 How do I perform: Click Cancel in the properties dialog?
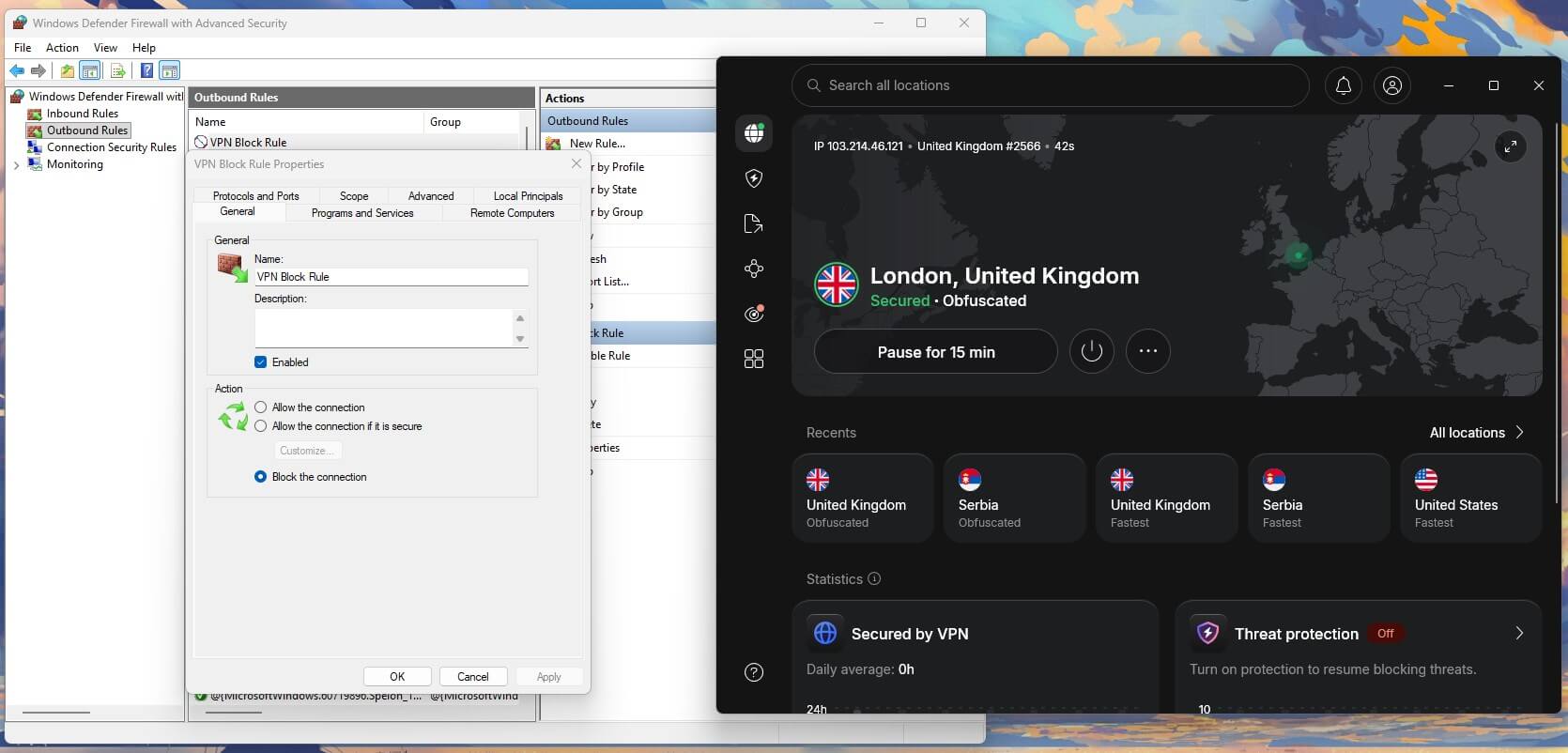point(473,676)
